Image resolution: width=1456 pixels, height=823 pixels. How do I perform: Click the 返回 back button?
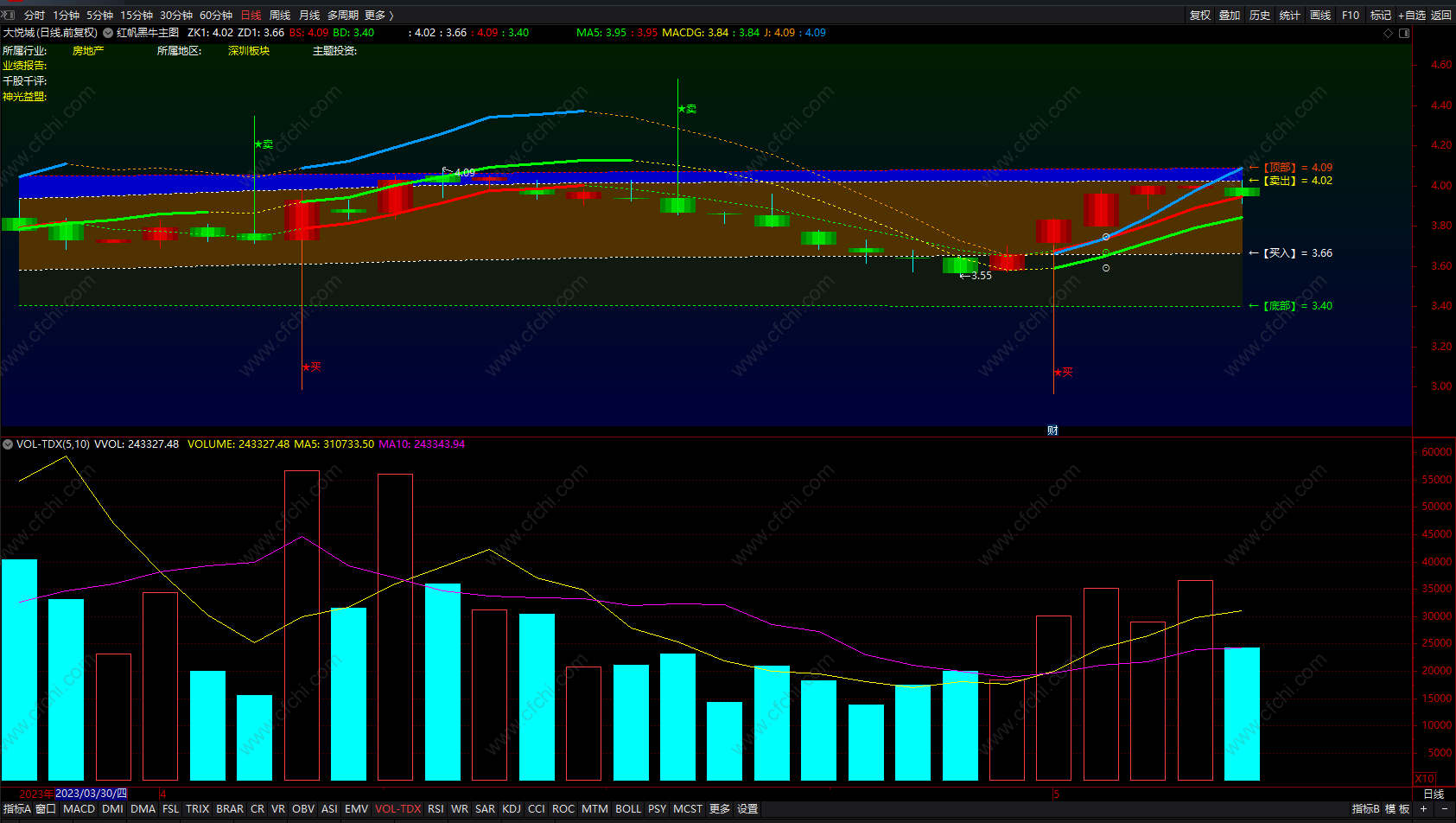pyautogui.click(x=1441, y=16)
